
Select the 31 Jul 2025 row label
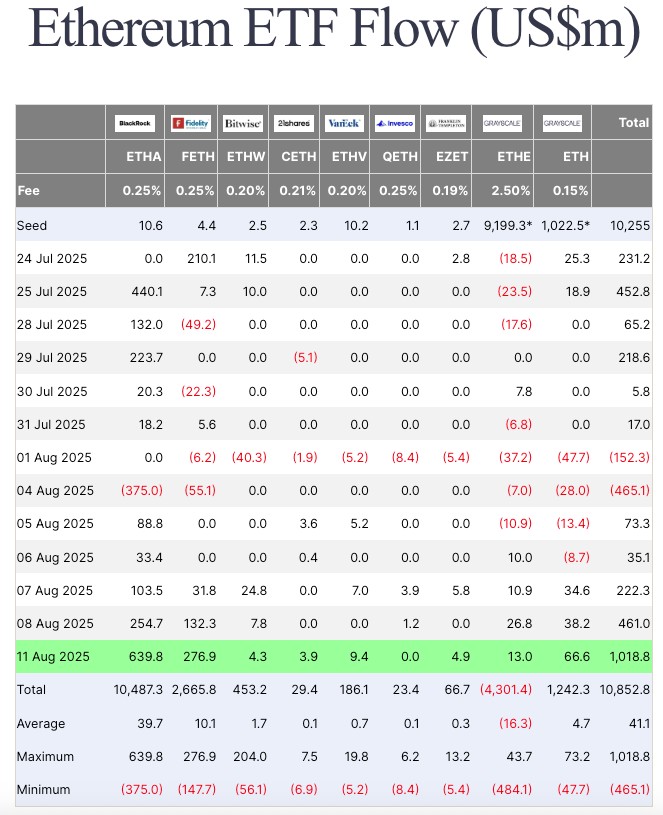click(51, 425)
